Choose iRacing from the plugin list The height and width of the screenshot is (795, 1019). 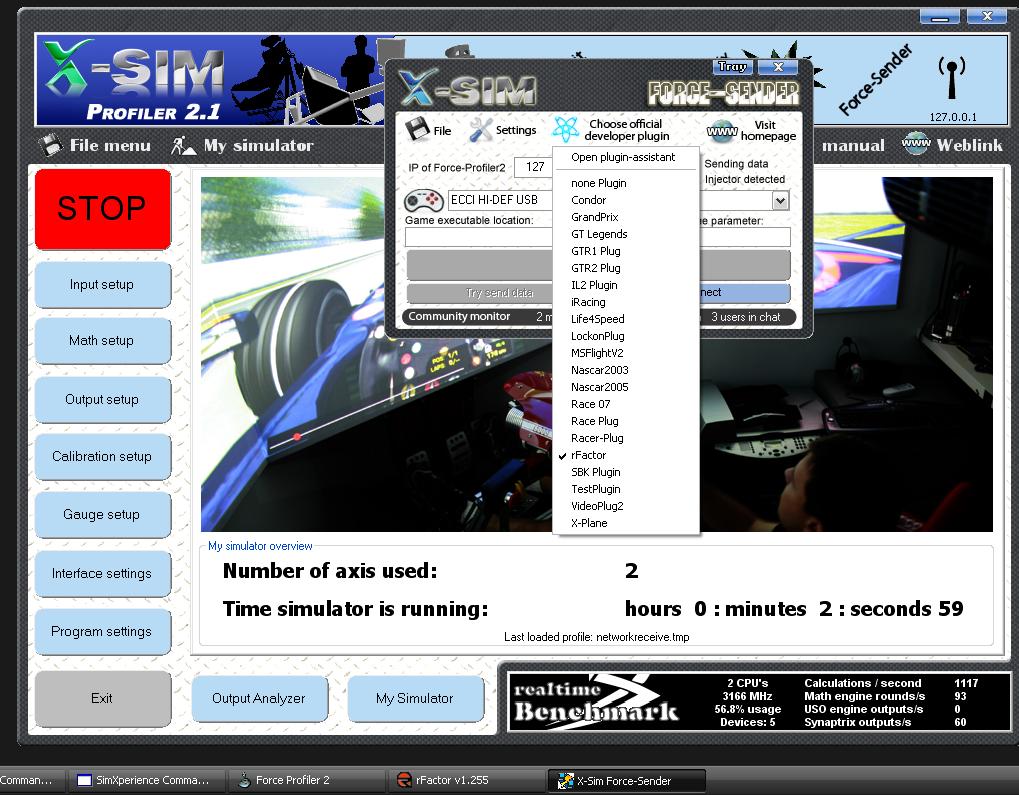point(588,302)
